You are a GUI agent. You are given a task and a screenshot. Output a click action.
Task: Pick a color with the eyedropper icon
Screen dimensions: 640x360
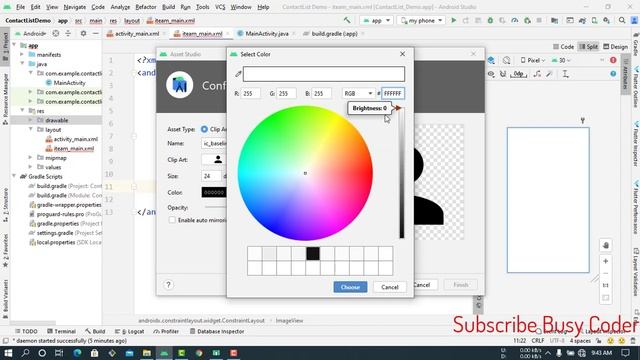point(238,74)
